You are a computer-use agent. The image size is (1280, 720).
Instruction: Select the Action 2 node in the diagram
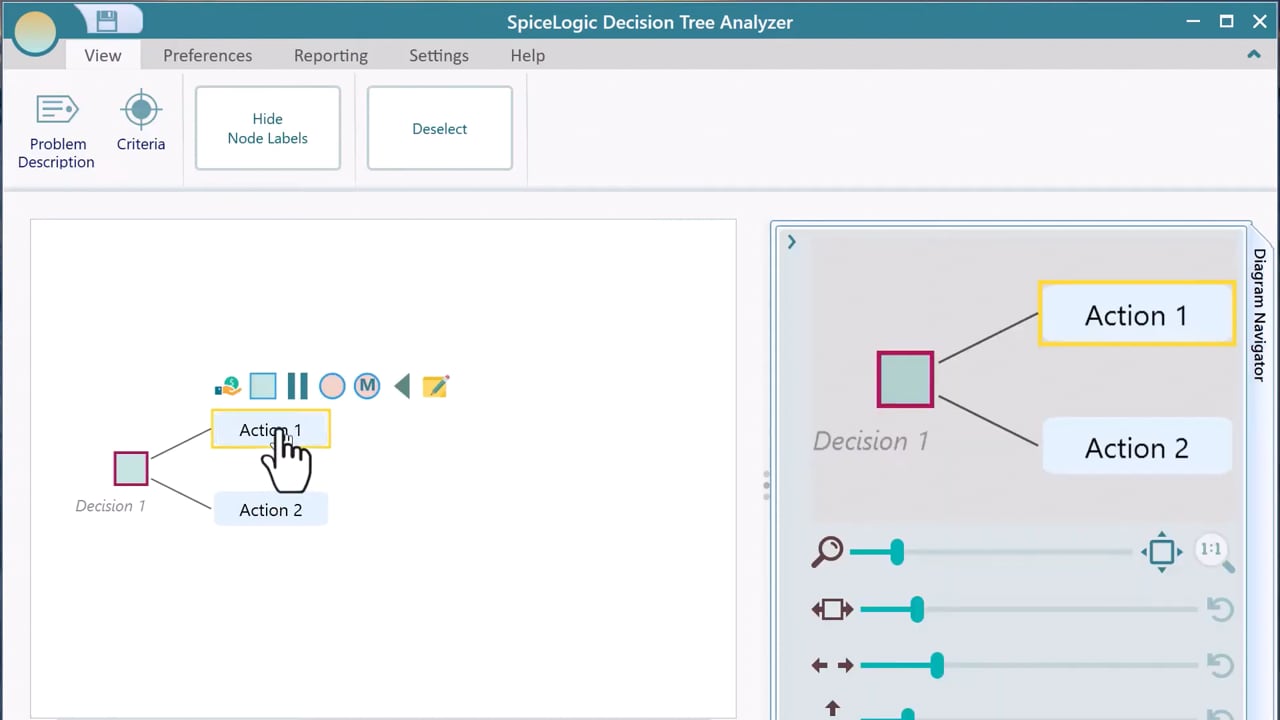click(271, 510)
